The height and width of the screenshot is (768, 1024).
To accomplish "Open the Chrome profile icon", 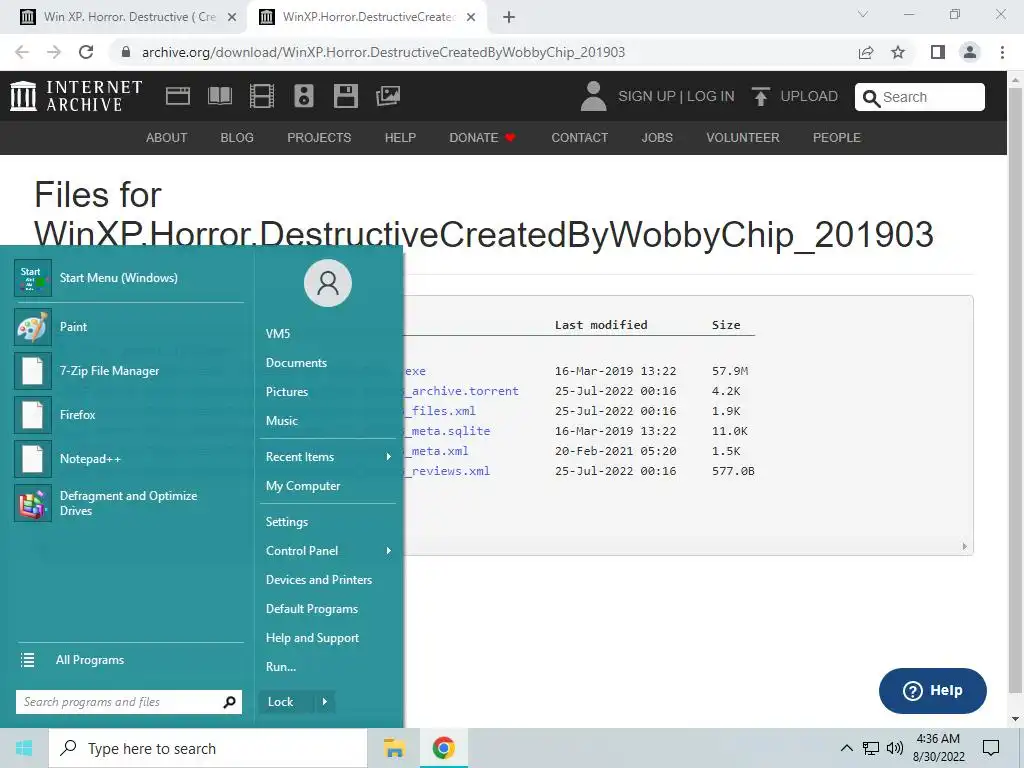I will (970, 52).
